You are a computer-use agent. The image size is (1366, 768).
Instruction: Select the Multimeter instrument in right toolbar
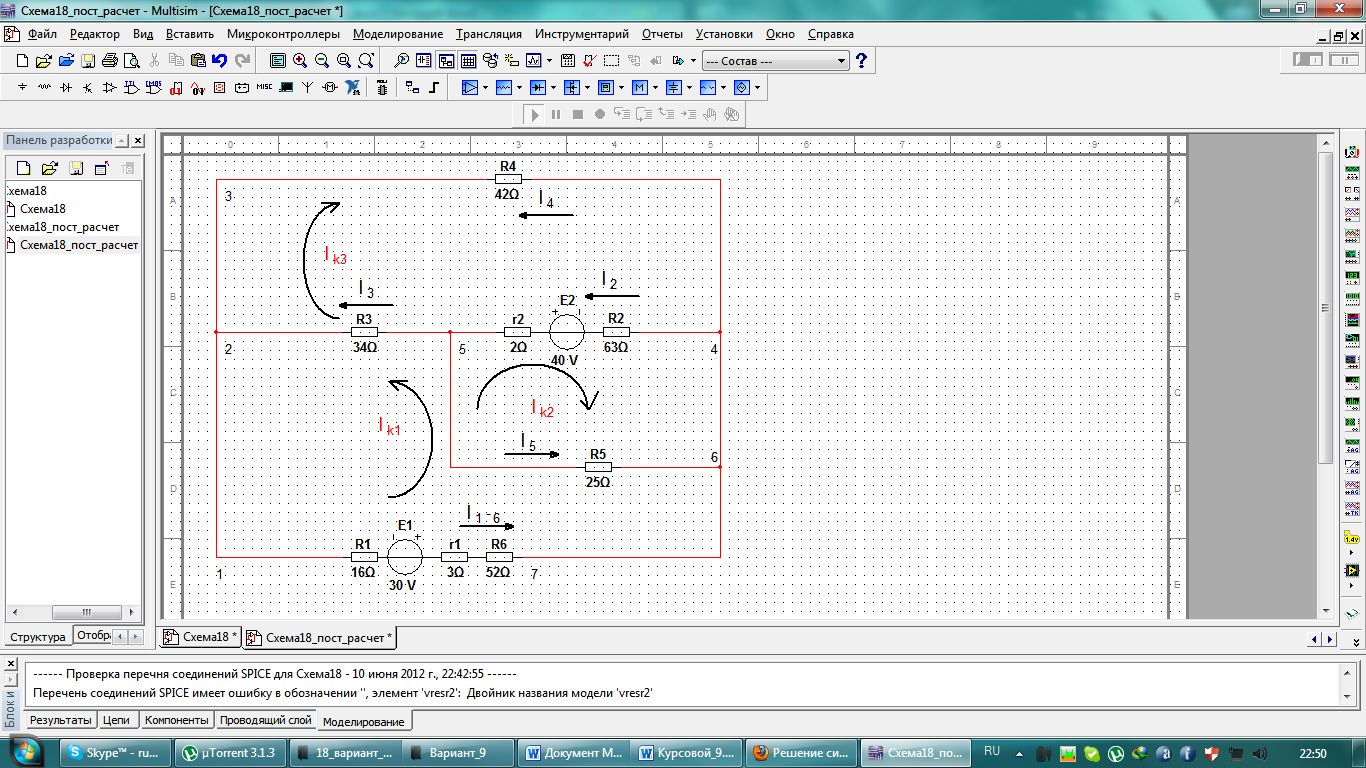(x=1352, y=153)
